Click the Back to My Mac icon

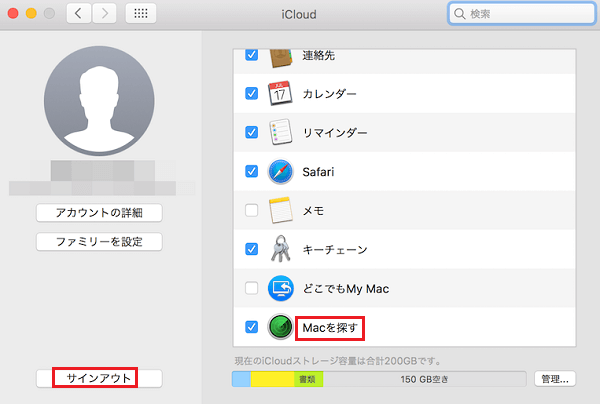280,288
